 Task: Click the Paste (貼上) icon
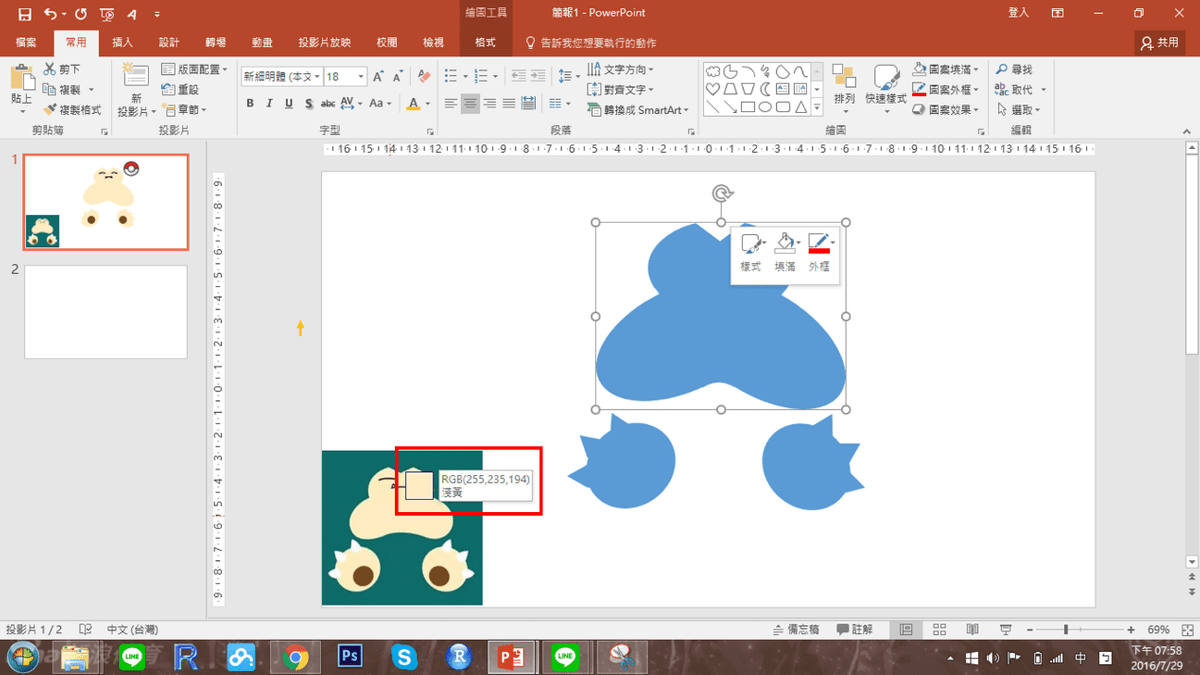(x=21, y=78)
